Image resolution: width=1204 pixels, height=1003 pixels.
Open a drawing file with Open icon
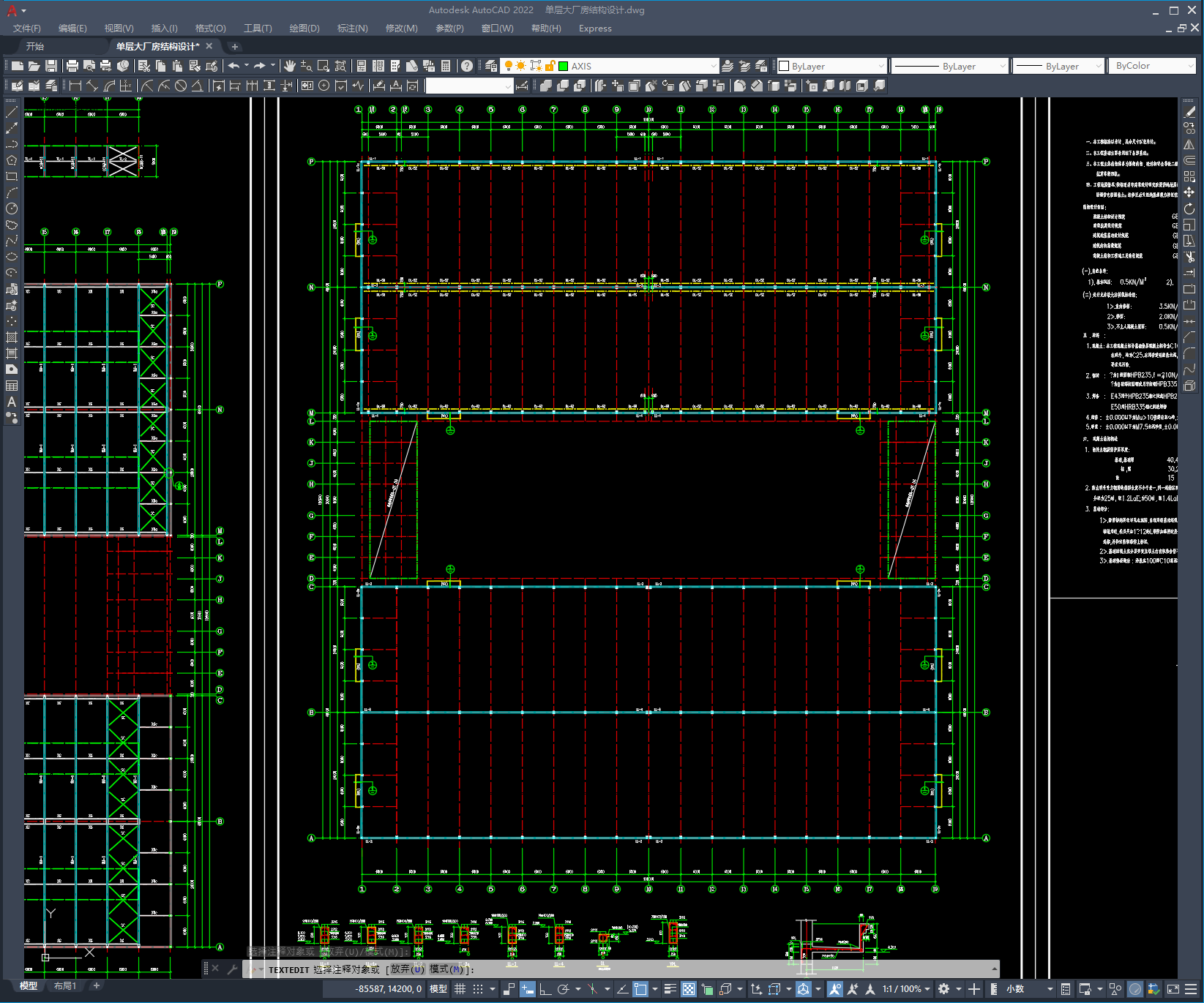(x=34, y=66)
